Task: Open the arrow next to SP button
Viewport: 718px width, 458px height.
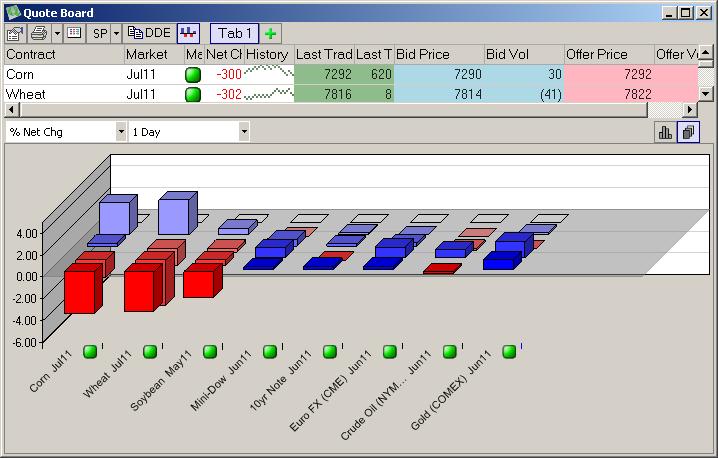Action: (116, 33)
